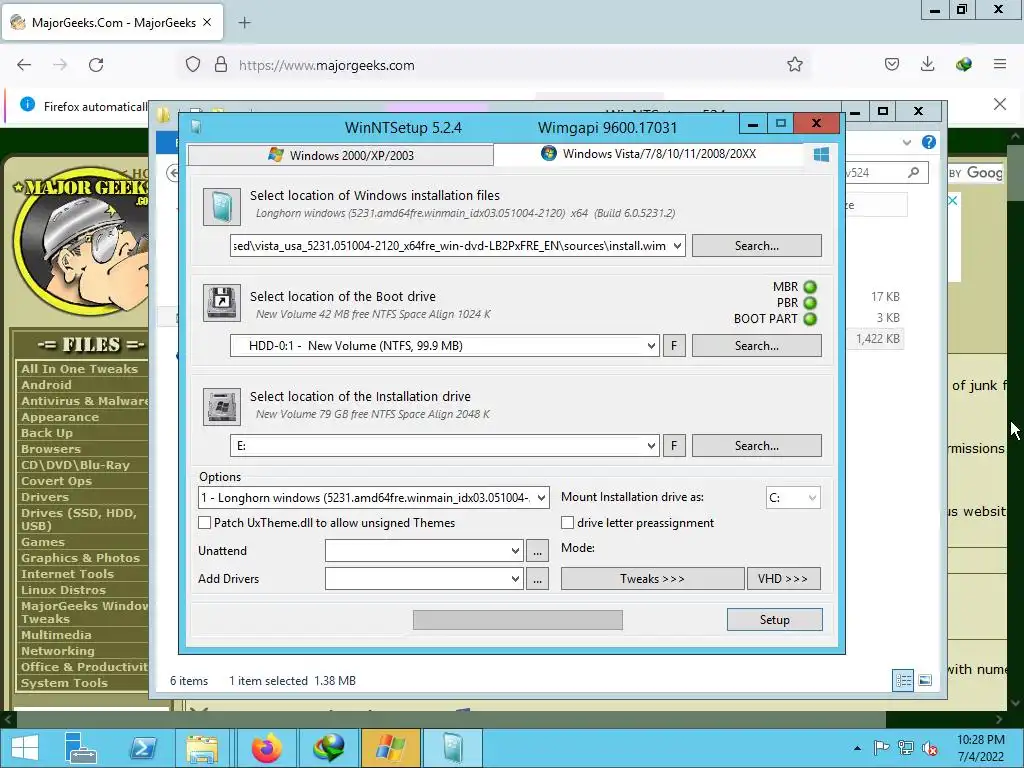
Task: Click the Internet Download Manager toolbar extension icon
Action: pos(963,64)
